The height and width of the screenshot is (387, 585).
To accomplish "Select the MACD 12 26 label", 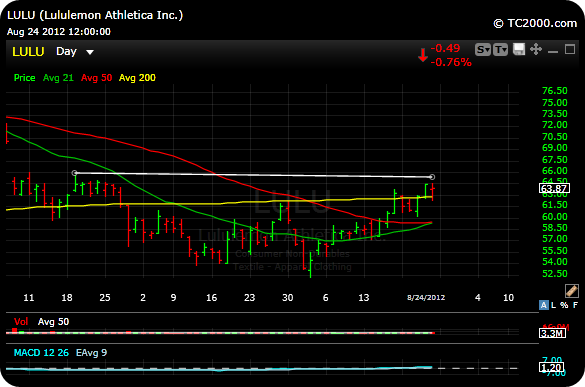I will [x=41, y=353].
